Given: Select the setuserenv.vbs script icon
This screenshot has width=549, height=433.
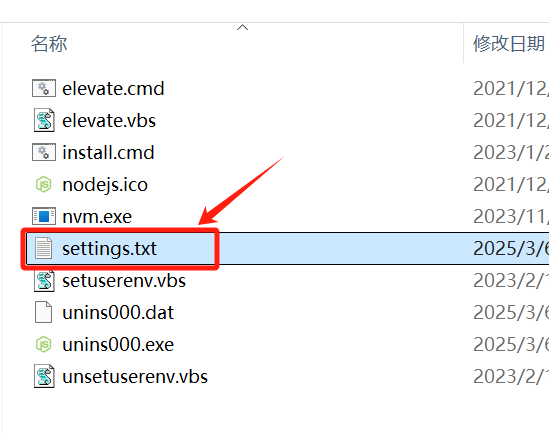Looking at the screenshot, I should (x=44, y=280).
